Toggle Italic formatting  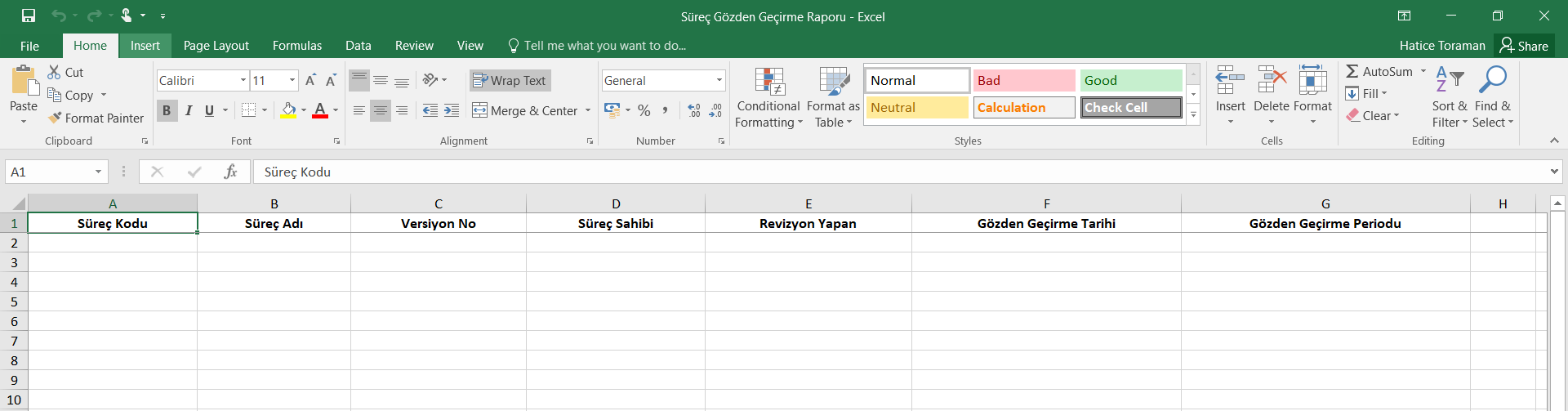189,110
